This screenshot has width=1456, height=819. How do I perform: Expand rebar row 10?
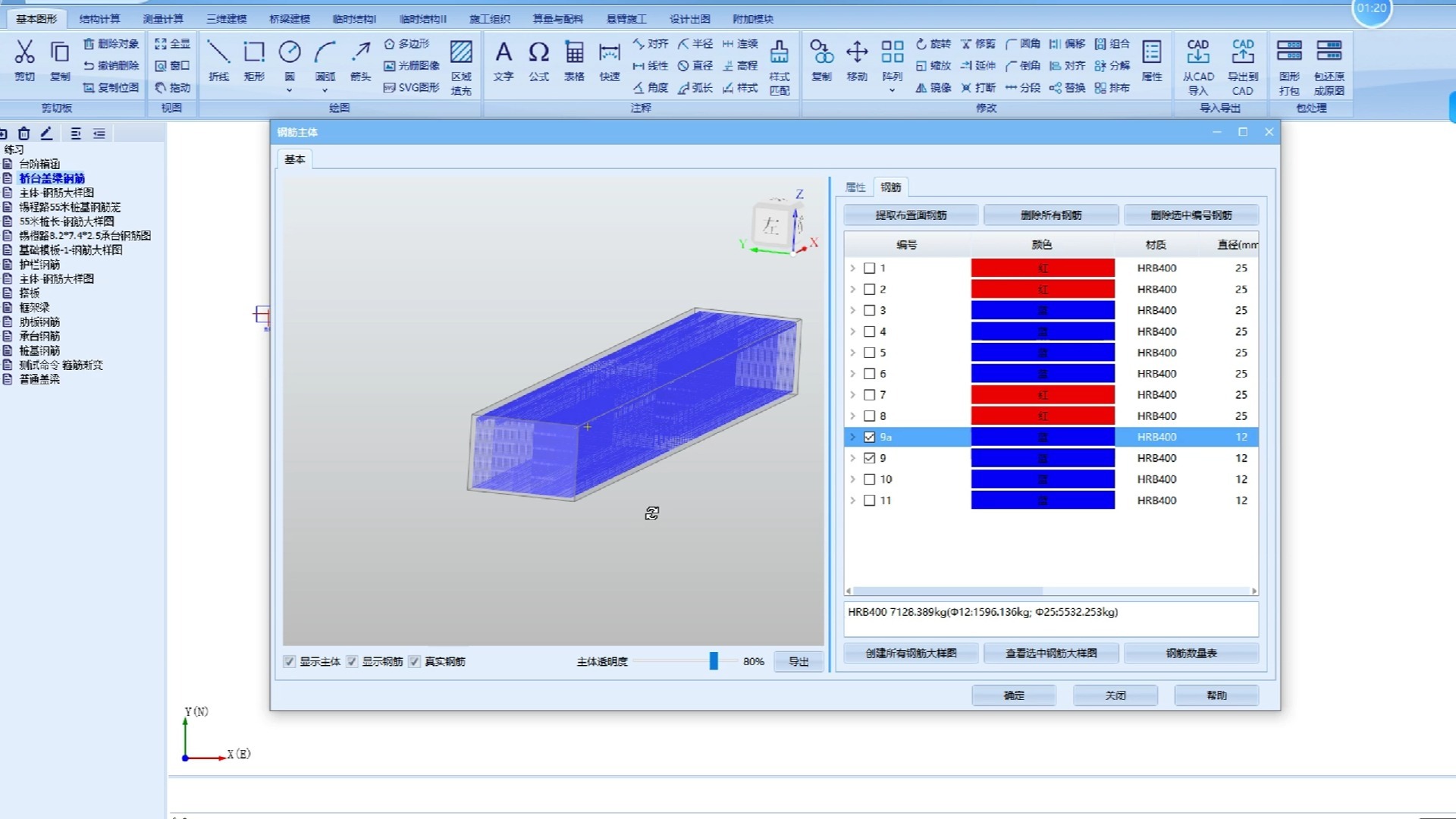(x=852, y=479)
